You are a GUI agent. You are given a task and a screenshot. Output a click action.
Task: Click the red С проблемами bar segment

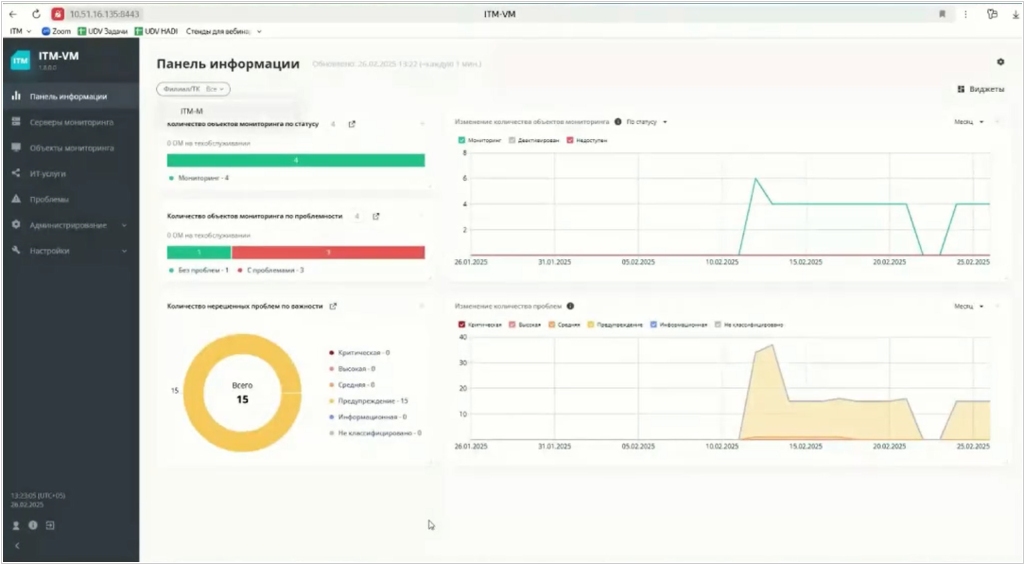[328, 253]
